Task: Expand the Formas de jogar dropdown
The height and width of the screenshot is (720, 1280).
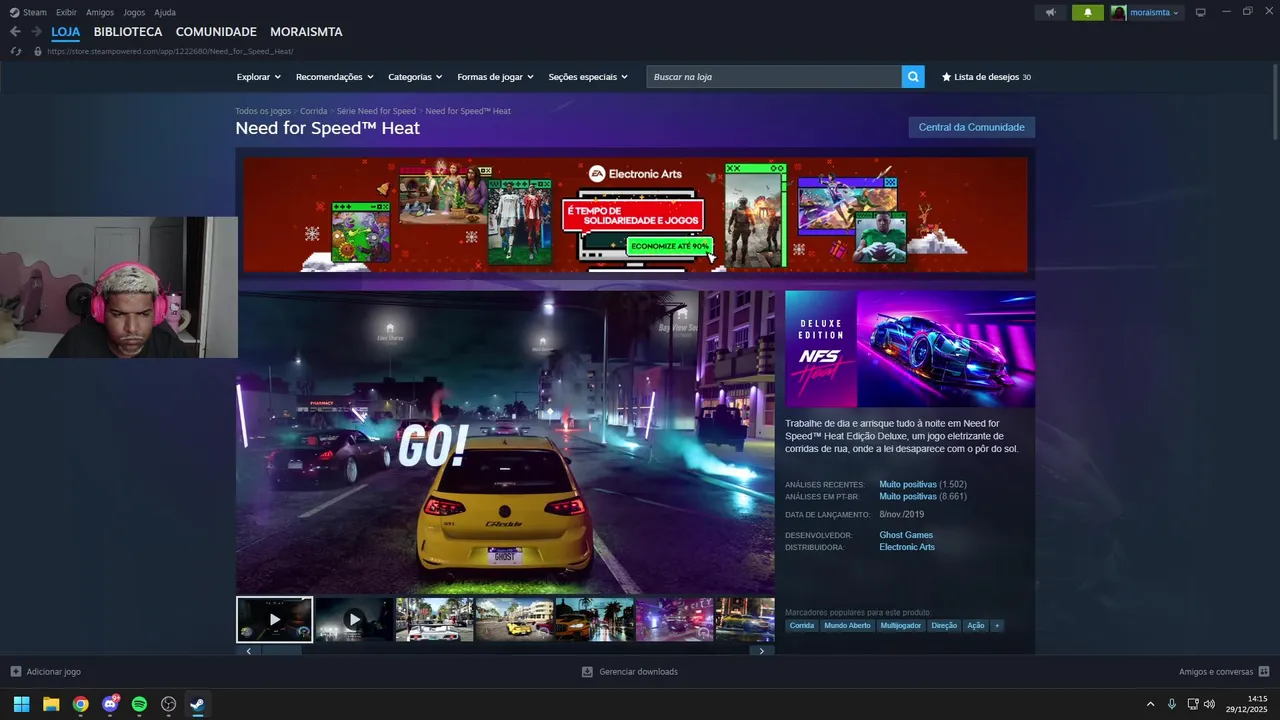Action: pos(495,77)
